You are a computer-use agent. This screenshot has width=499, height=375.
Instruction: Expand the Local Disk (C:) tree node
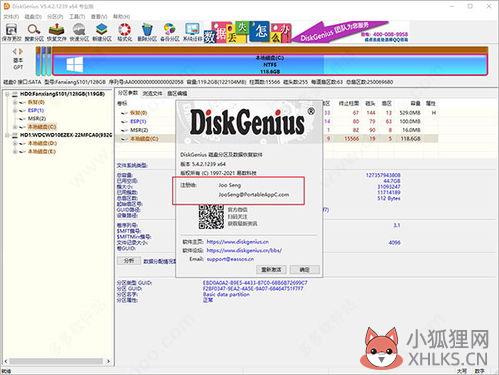pyautogui.click(x=15, y=127)
